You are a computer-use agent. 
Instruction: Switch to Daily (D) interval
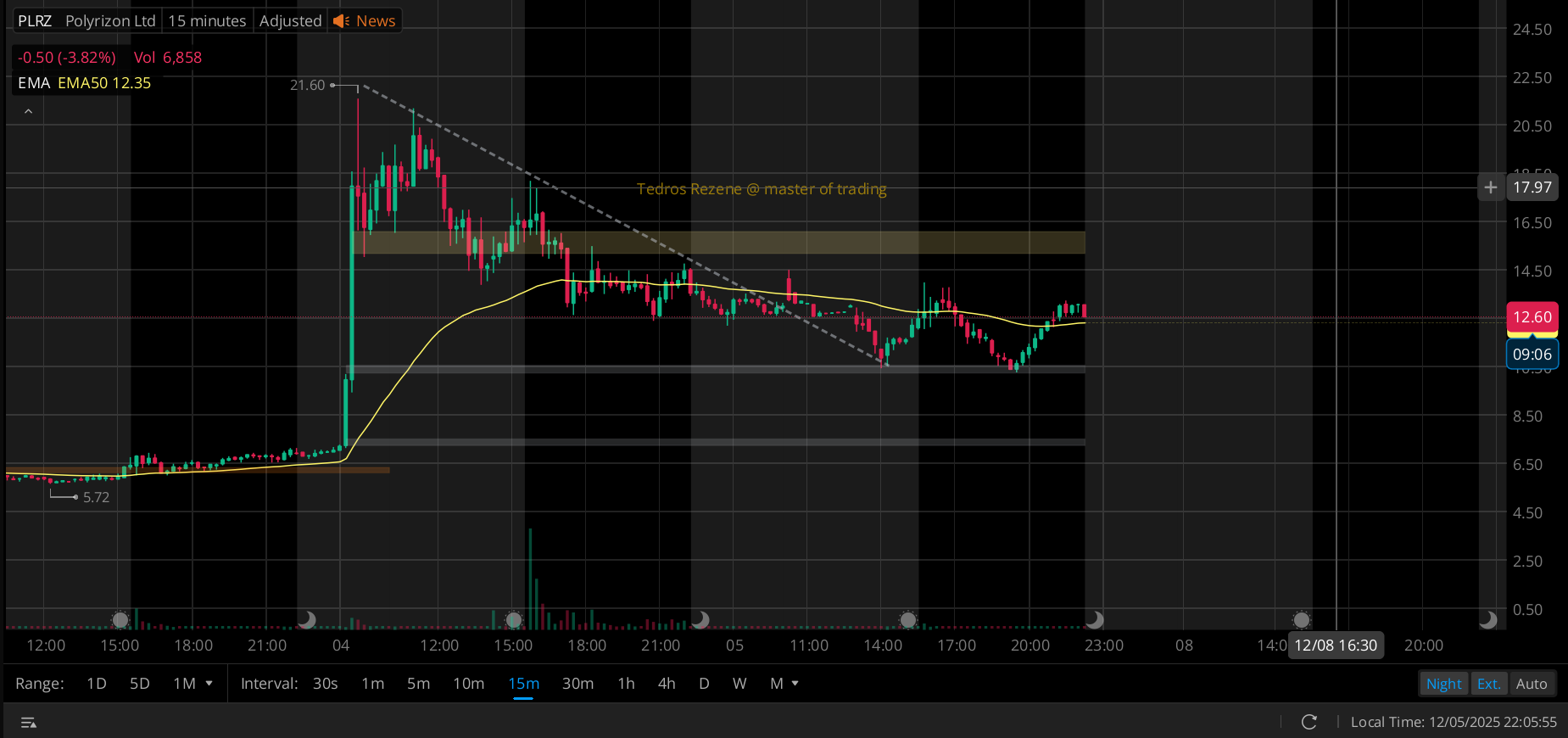(704, 684)
